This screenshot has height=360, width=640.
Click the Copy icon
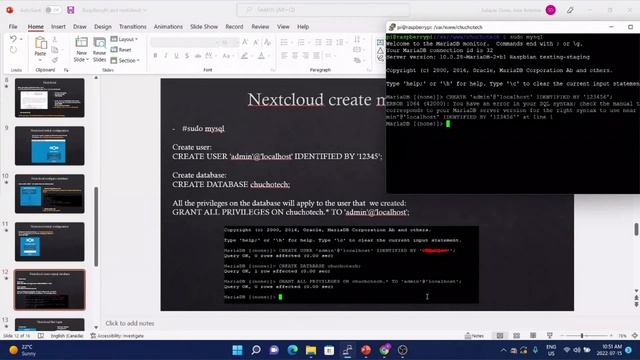[55, 50]
